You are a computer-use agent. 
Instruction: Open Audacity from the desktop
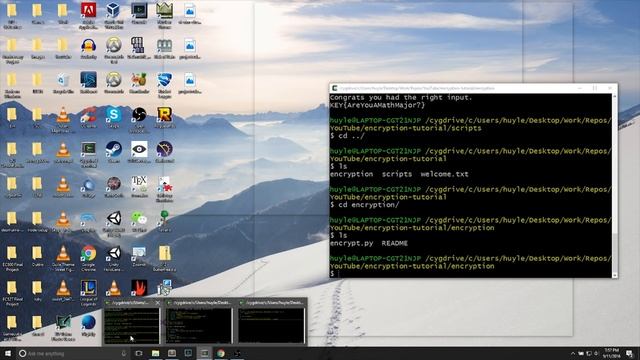pos(88,48)
